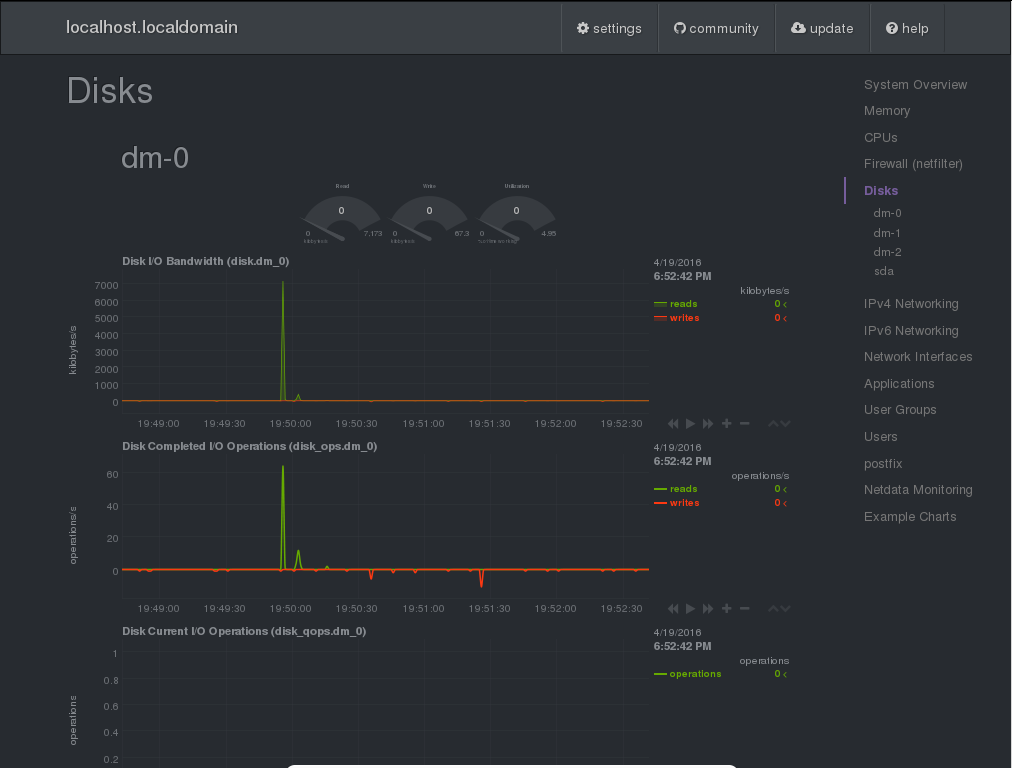Toggle the reads dimension in Disk I/O Bandwidth legend
The height and width of the screenshot is (768, 1012).
[x=683, y=304]
